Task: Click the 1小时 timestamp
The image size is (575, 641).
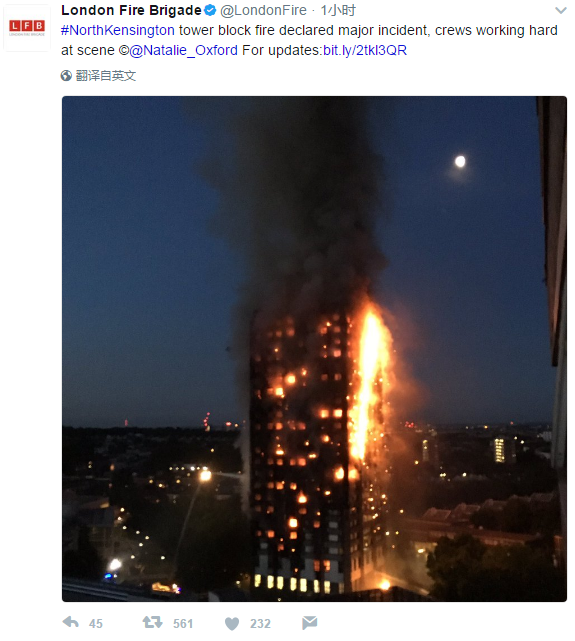Action: point(338,10)
